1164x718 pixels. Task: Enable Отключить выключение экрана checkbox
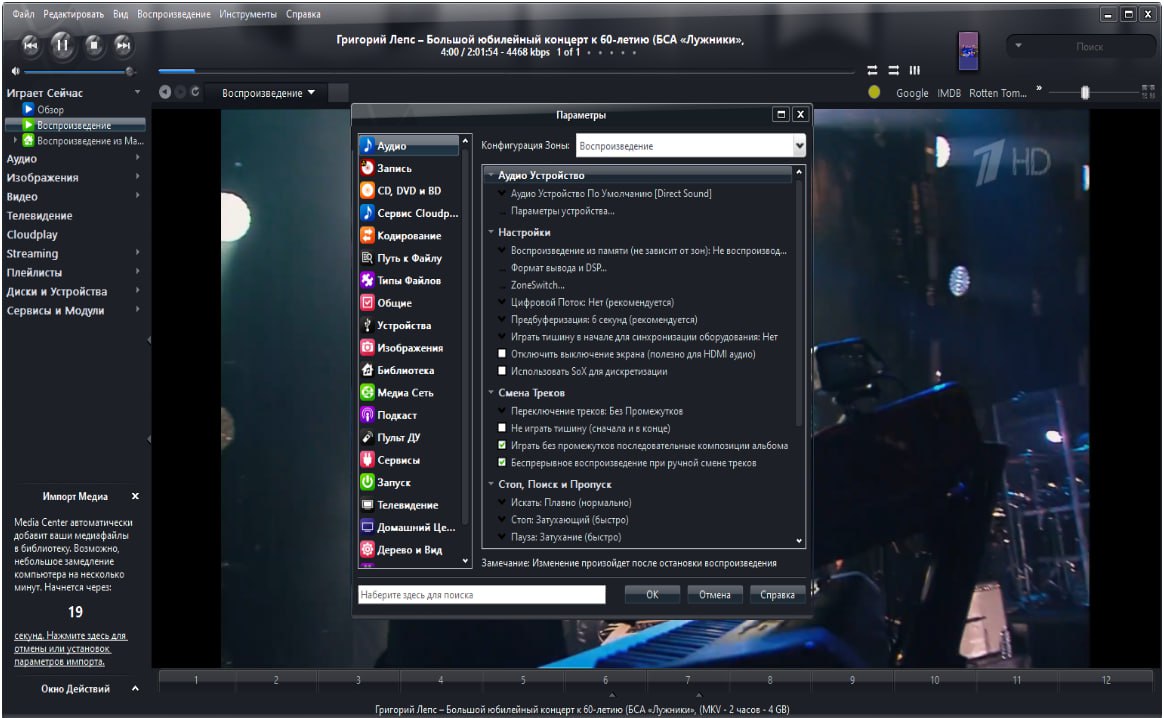click(x=503, y=354)
